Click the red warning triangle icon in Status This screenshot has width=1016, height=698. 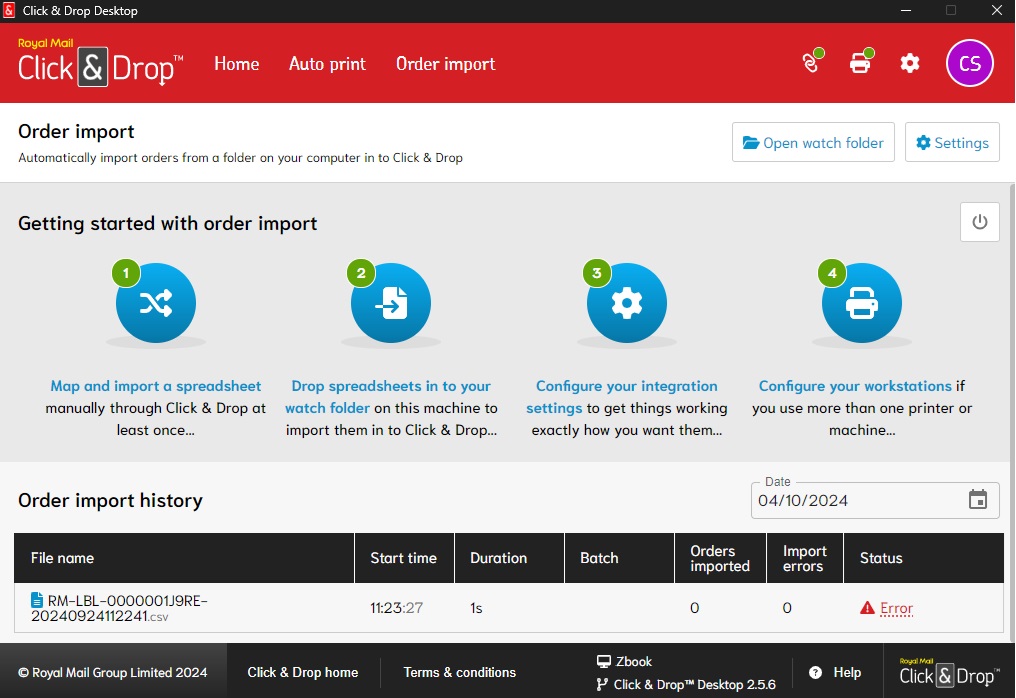click(x=867, y=608)
